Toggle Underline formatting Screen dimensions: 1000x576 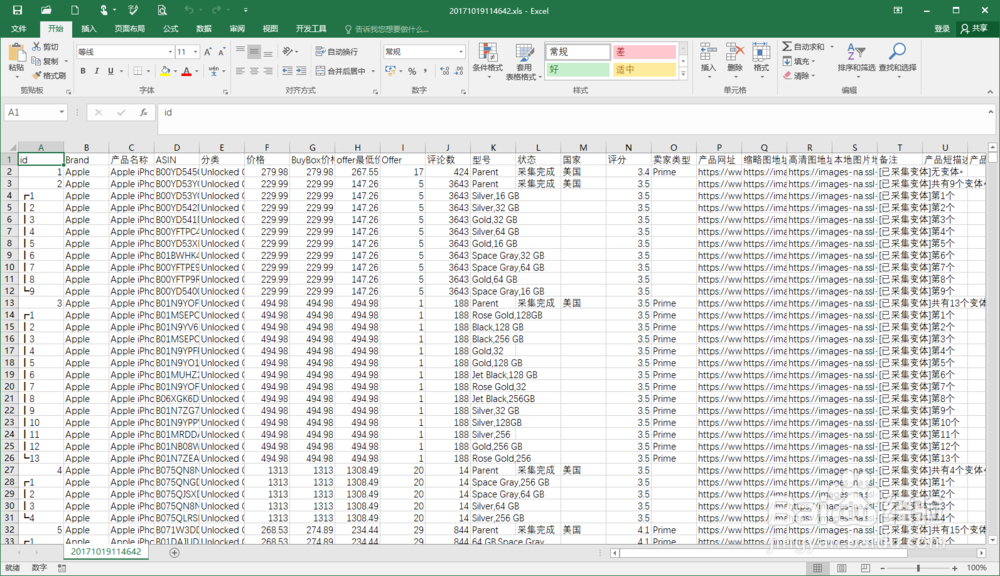pos(110,71)
